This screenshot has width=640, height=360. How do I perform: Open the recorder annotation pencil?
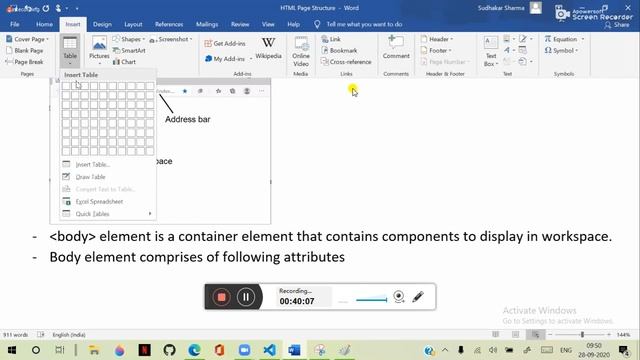click(418, 297)
